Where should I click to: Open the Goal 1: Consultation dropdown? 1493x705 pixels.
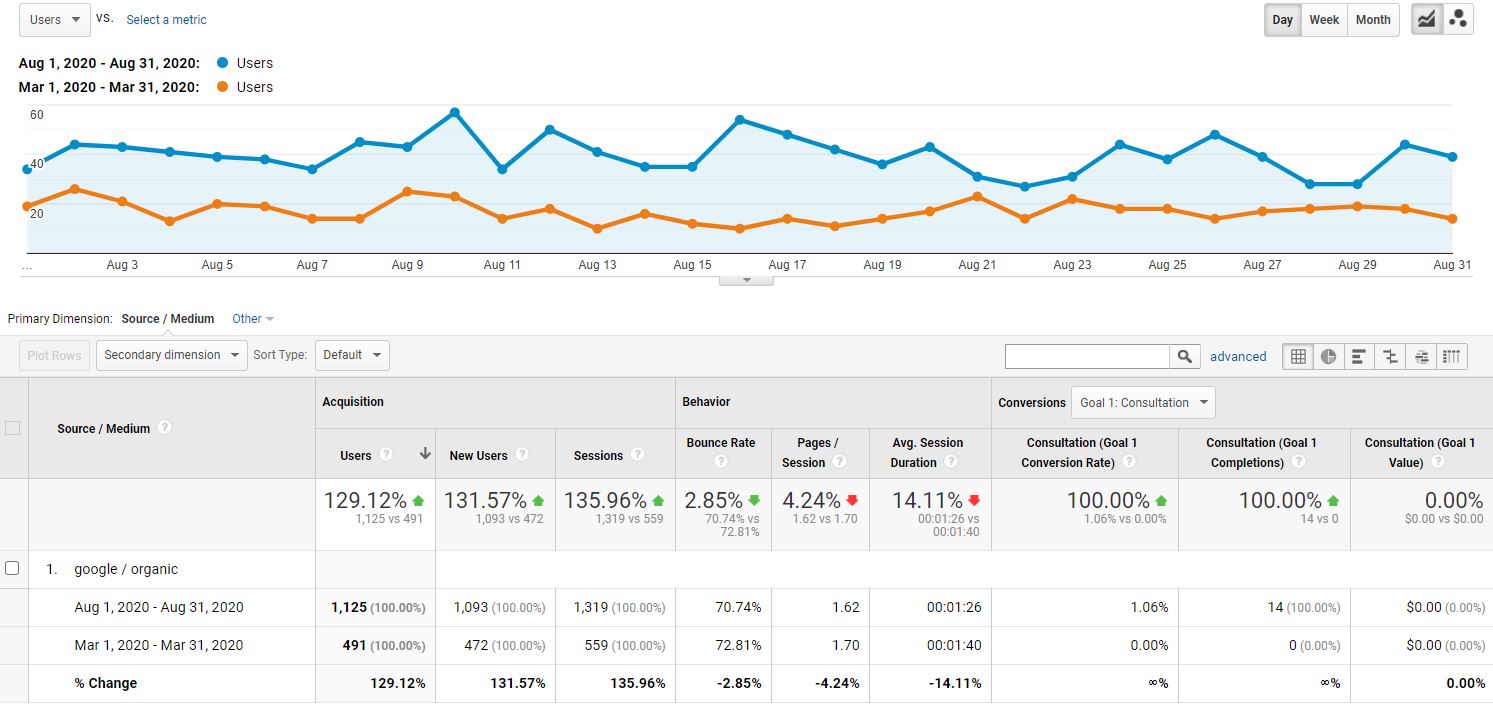click(1143, 403)
